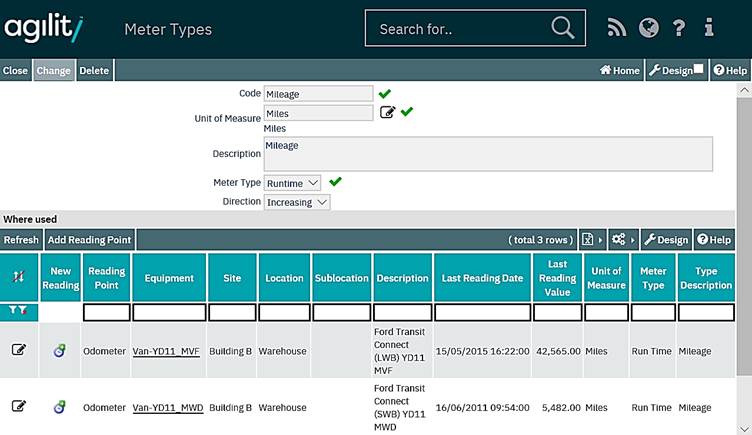Toggle the Design checkbox in top toolbar

tap(699, 70)
